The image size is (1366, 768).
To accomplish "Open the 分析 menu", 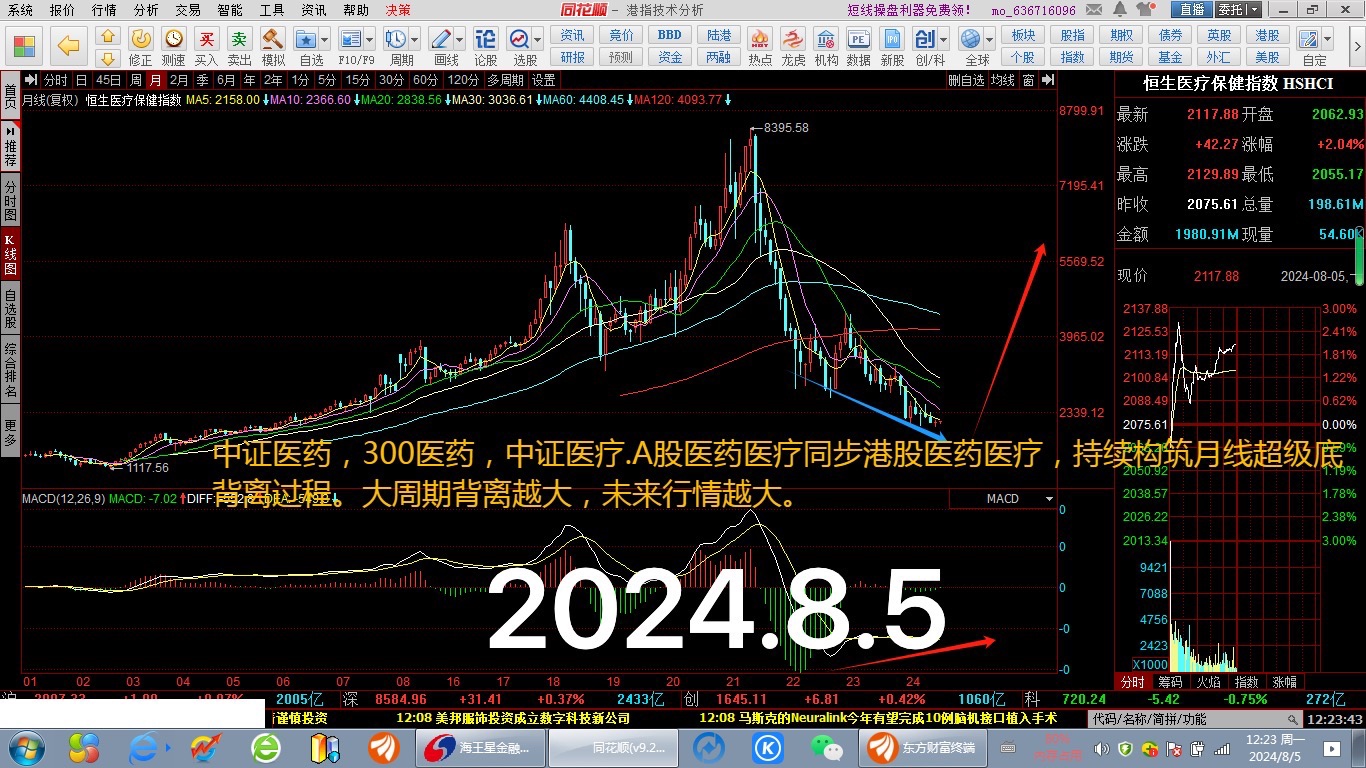I will [146, 10].
